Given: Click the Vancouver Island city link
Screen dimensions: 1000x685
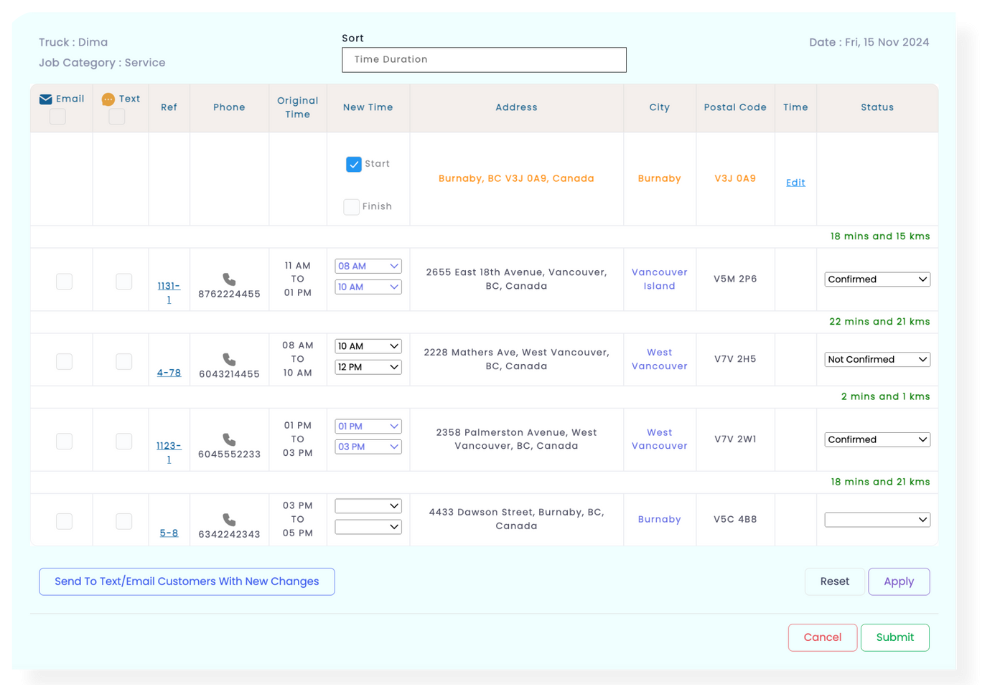Looking at the screenshot, I should click(659, 279).
